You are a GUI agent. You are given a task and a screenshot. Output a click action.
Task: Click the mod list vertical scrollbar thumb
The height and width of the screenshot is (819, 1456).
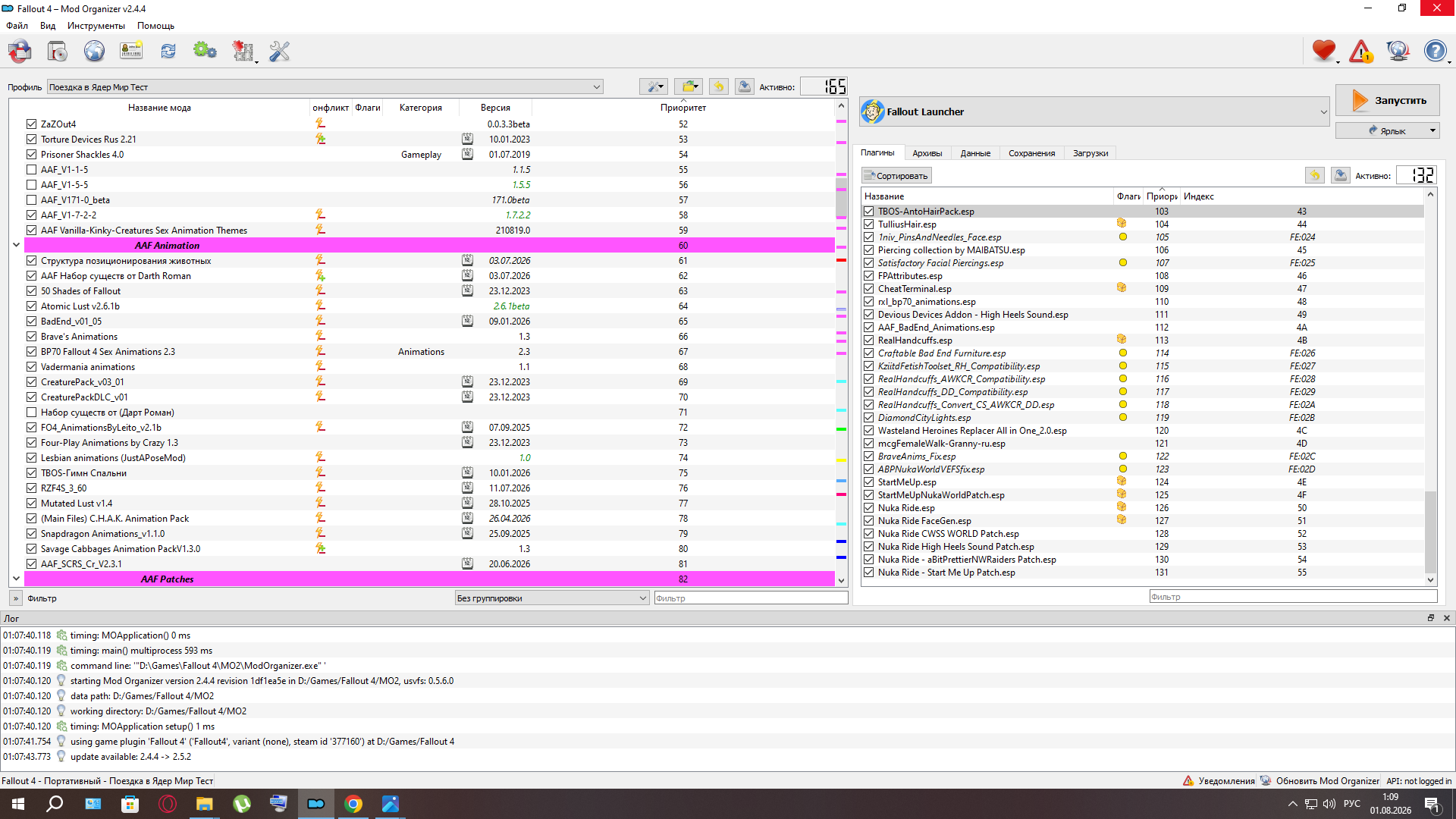pos(841,197)
